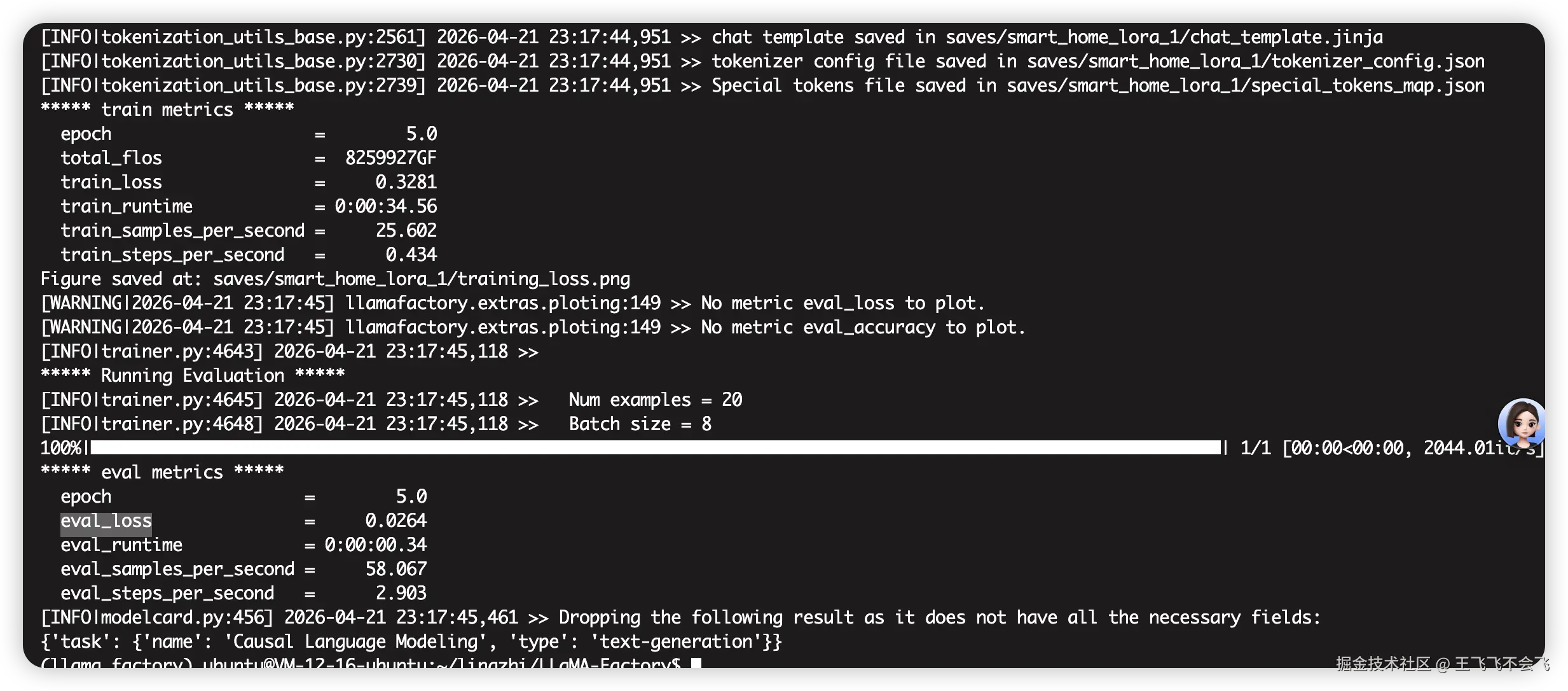The width and height of the screenshot is (1568, 691).
Task: Click the training_loss.png saved figure path
Action: pyautogui.click(x=422, y=279)
